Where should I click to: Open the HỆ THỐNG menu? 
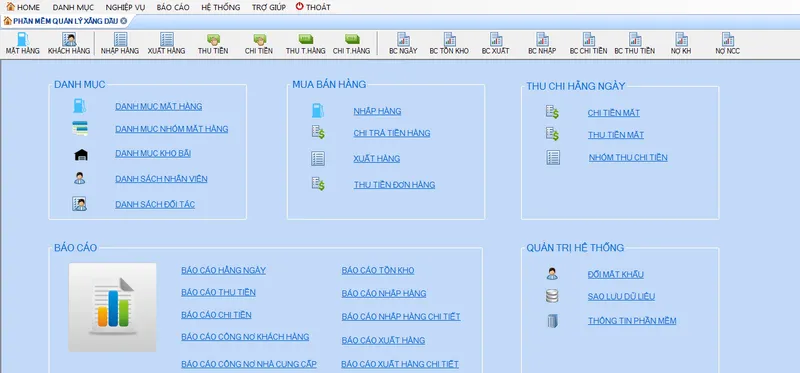coord(220,7)
